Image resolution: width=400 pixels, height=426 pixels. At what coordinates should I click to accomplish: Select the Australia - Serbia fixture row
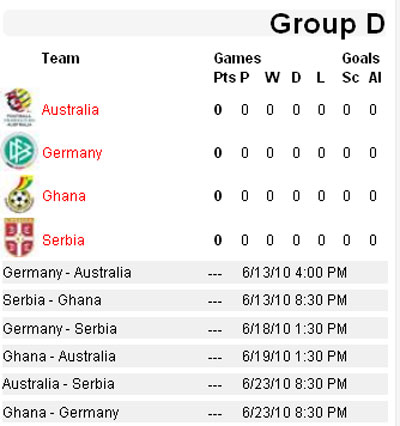[x=195, y=384]
